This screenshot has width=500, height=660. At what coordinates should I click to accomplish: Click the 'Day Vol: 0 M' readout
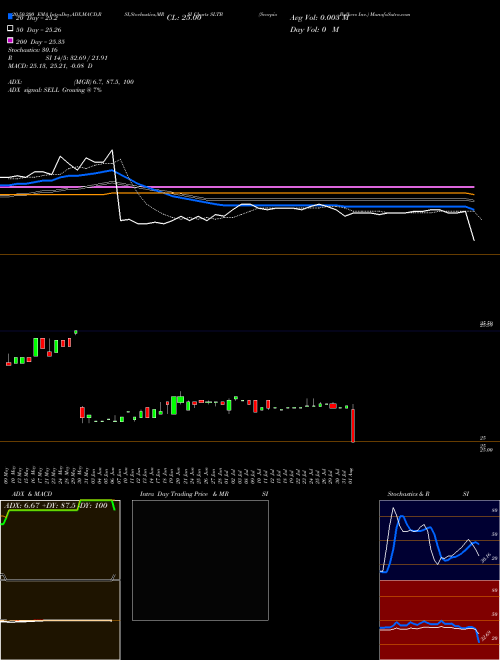tap(314, 30)
